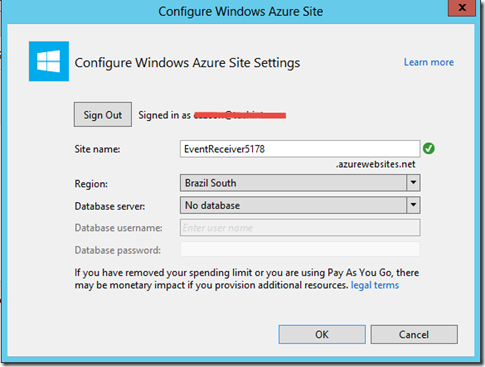Click the Database password field
The width and height of the screenshot is (485, 367).
point(300,250)
